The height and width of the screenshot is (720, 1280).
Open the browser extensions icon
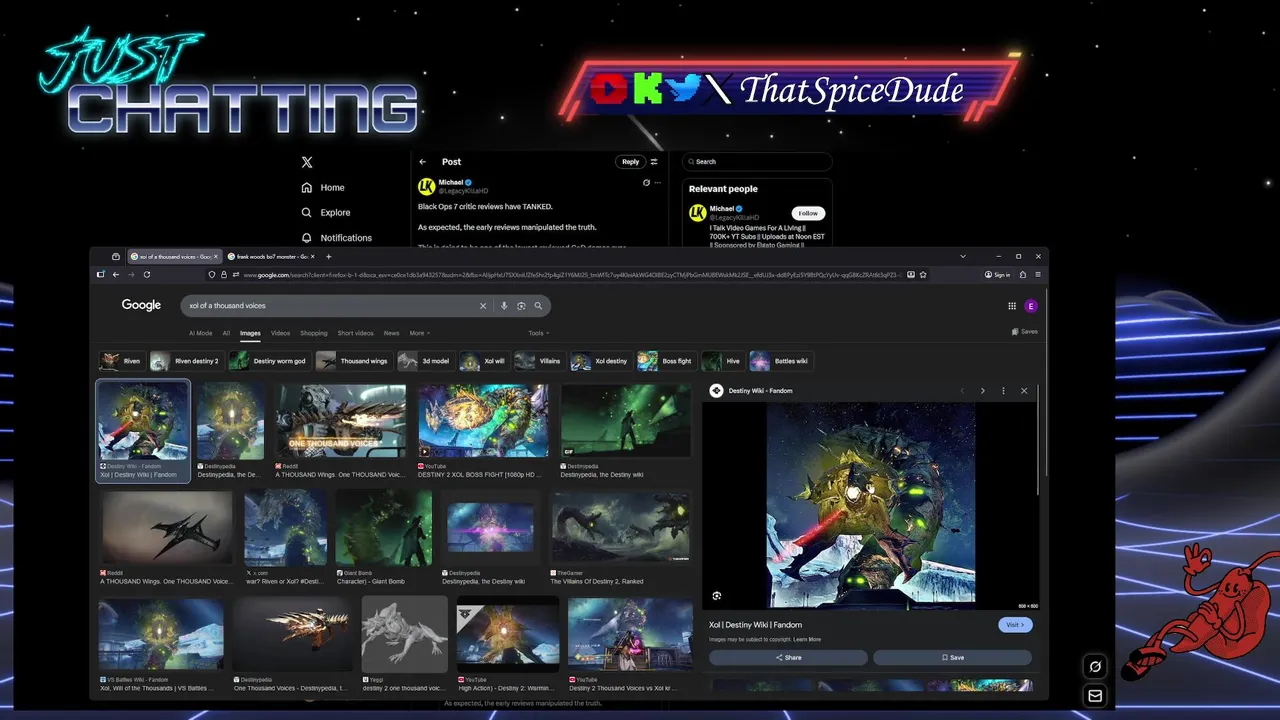pyautogui.click(x=1022, y=274)
